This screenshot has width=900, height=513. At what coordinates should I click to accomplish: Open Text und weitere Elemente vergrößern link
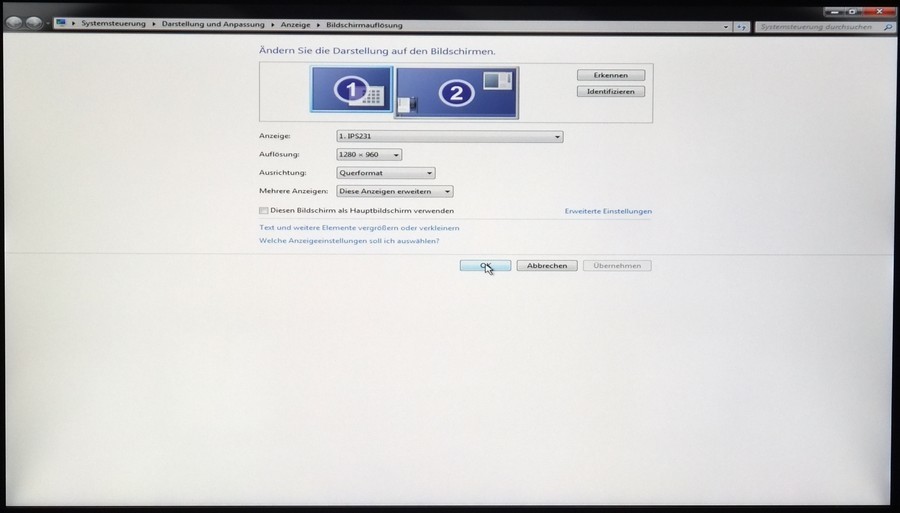pyautogui.click(x=359, y=228)
